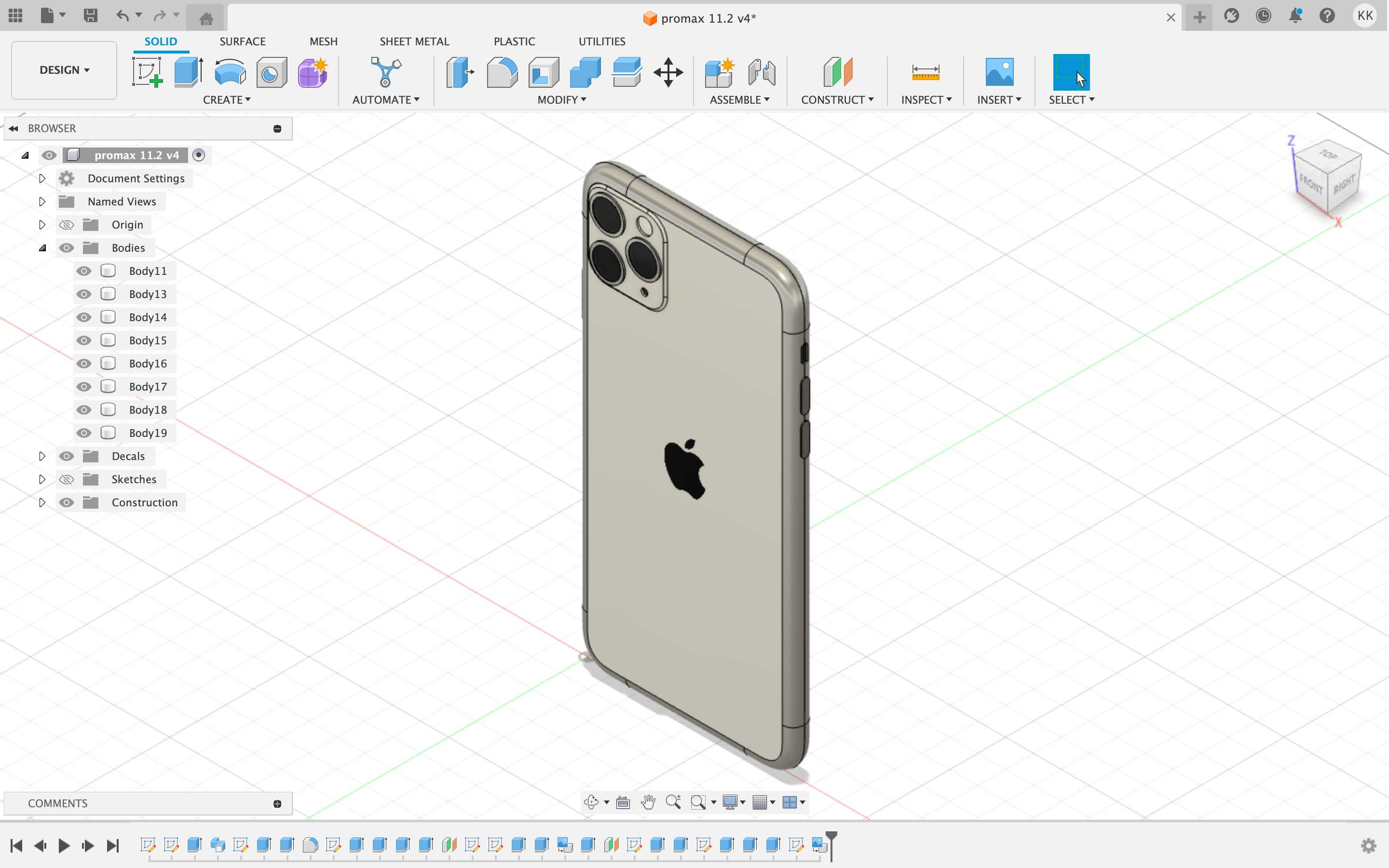This screenshot has height=868, width=1389.
Task: Hide Body11 using its eye icon
Action: [x=84, y=271]
